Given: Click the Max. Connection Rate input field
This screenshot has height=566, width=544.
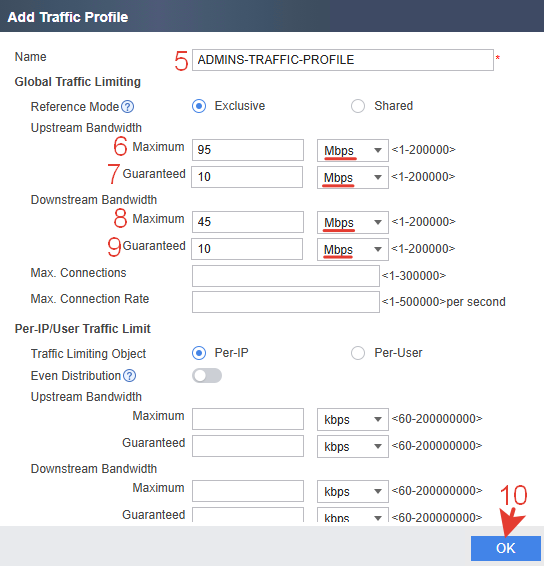Looking at the screenshot, I should pyautogui.click(x=286, y=302).
